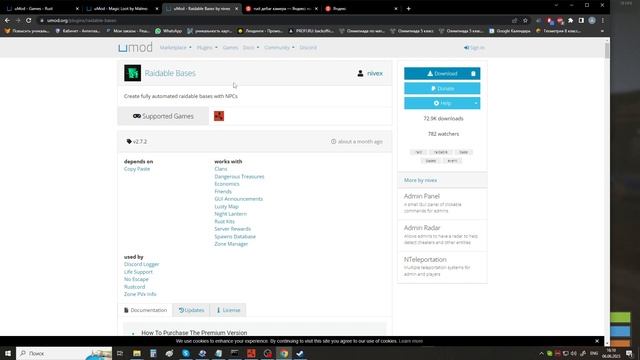Viewport: 640px width, 360px height.
Task: Open the Copy Paste dependency link
Action: coord(137,169)
